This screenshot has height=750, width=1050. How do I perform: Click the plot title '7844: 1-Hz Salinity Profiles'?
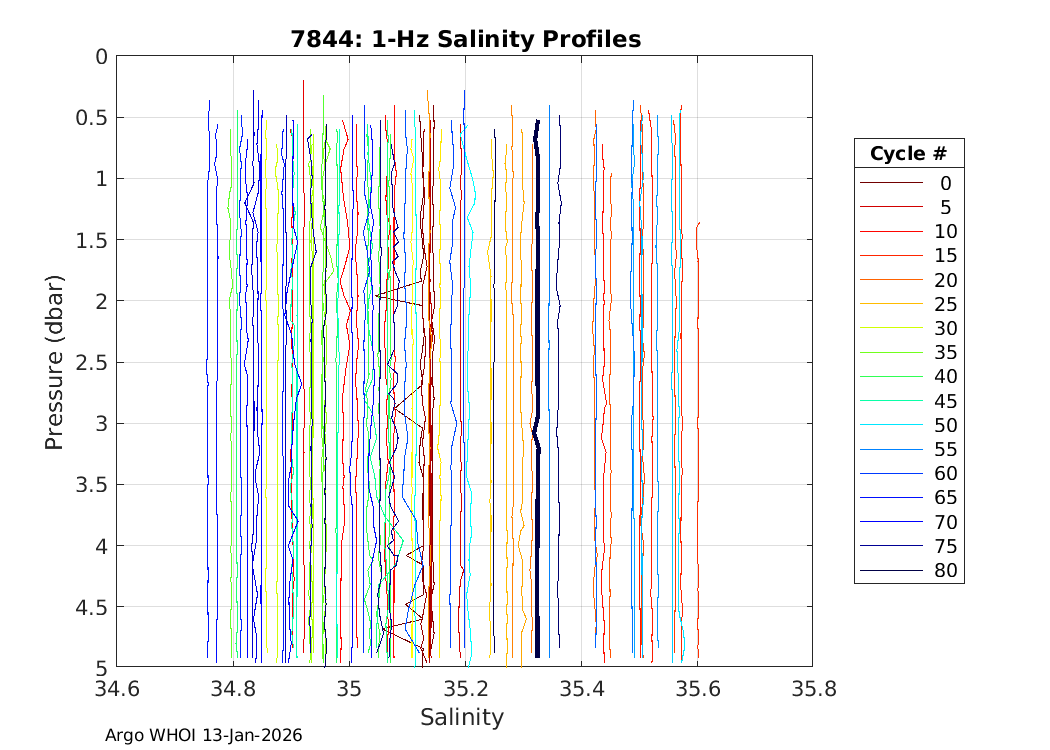tap(465, 39)
